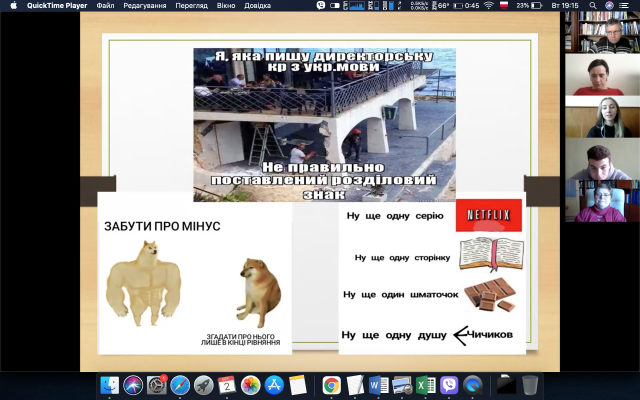Screen dimensions: 640x400
Task: Select participant in red sweater video
Action: point(602,75)
